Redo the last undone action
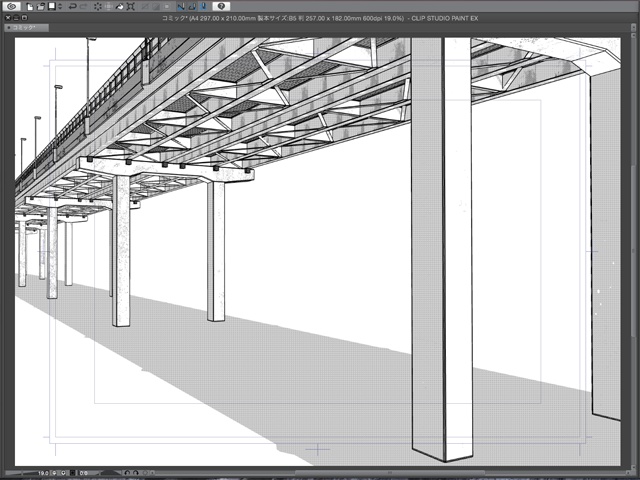 tap(84, 7)
